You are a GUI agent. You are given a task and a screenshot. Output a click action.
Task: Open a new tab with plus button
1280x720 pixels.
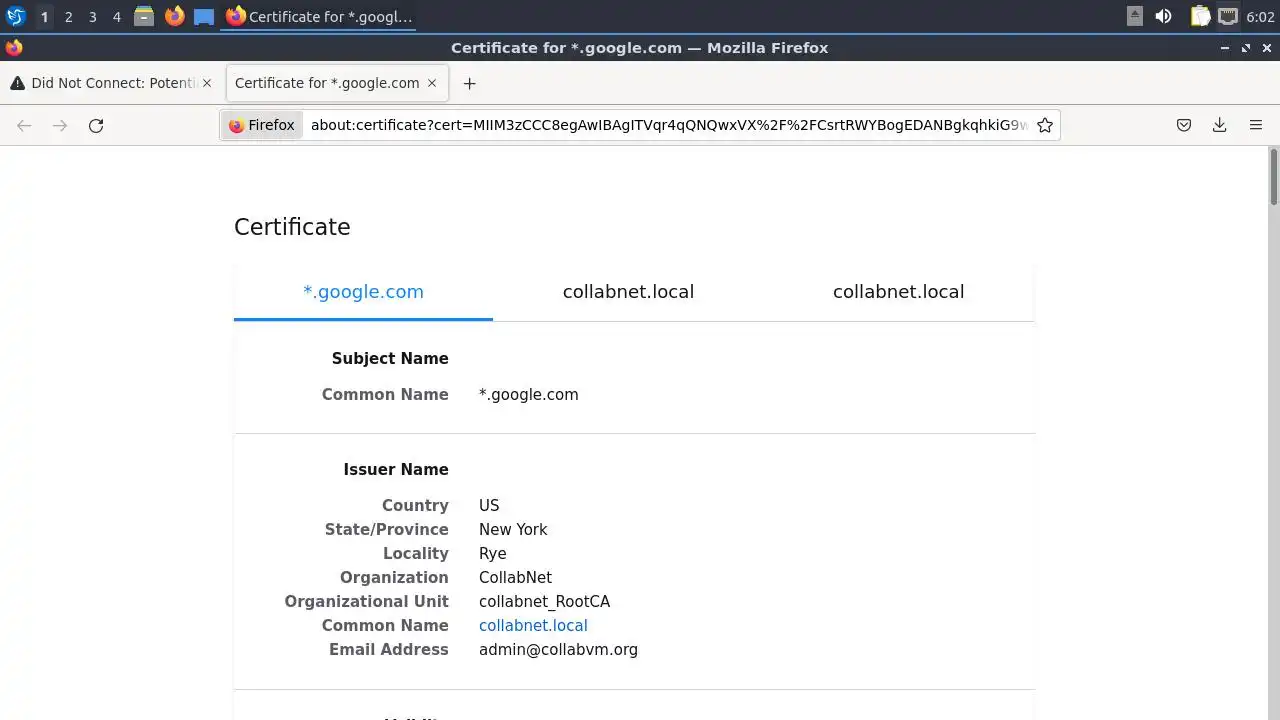[469, 83]
